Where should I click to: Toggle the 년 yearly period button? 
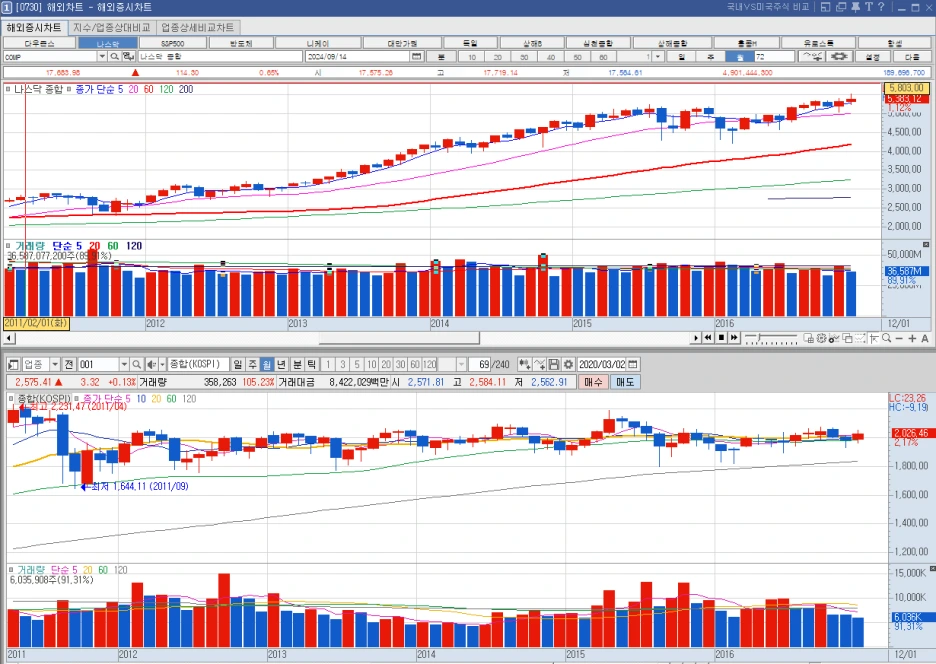tap(282, 364)
